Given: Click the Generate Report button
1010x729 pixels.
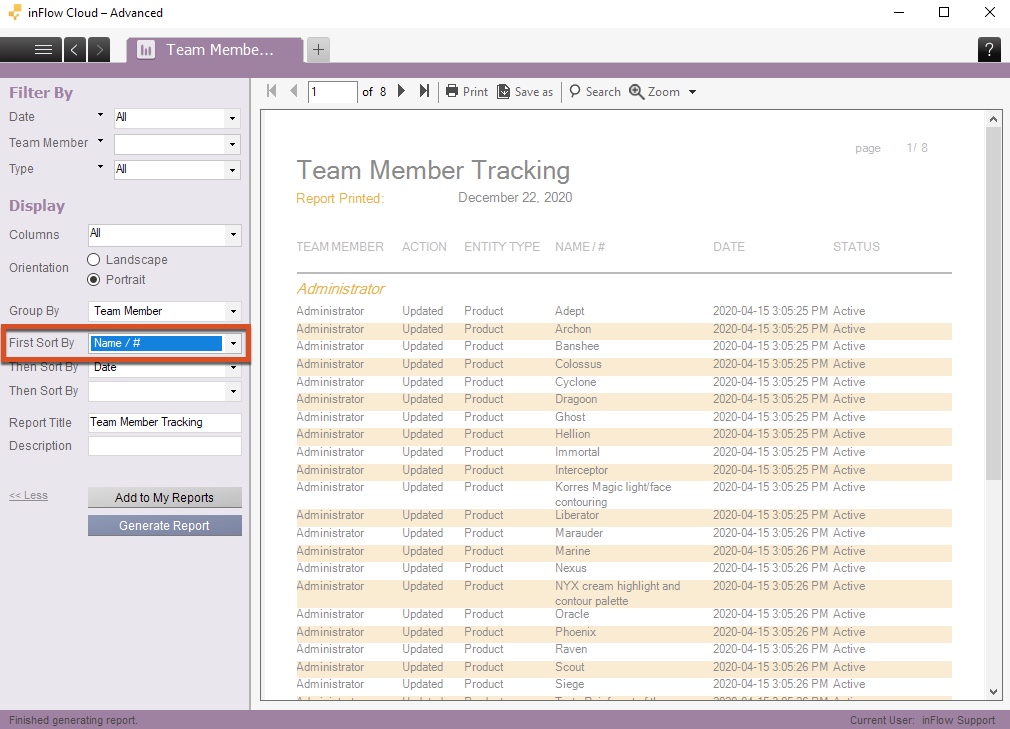Looking at the screenshot, I should point(164,525).
